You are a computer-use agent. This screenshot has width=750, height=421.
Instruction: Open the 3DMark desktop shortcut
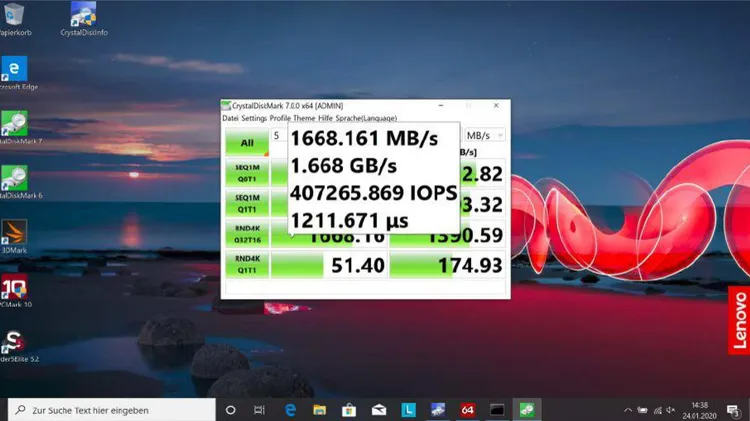(14, 236)
